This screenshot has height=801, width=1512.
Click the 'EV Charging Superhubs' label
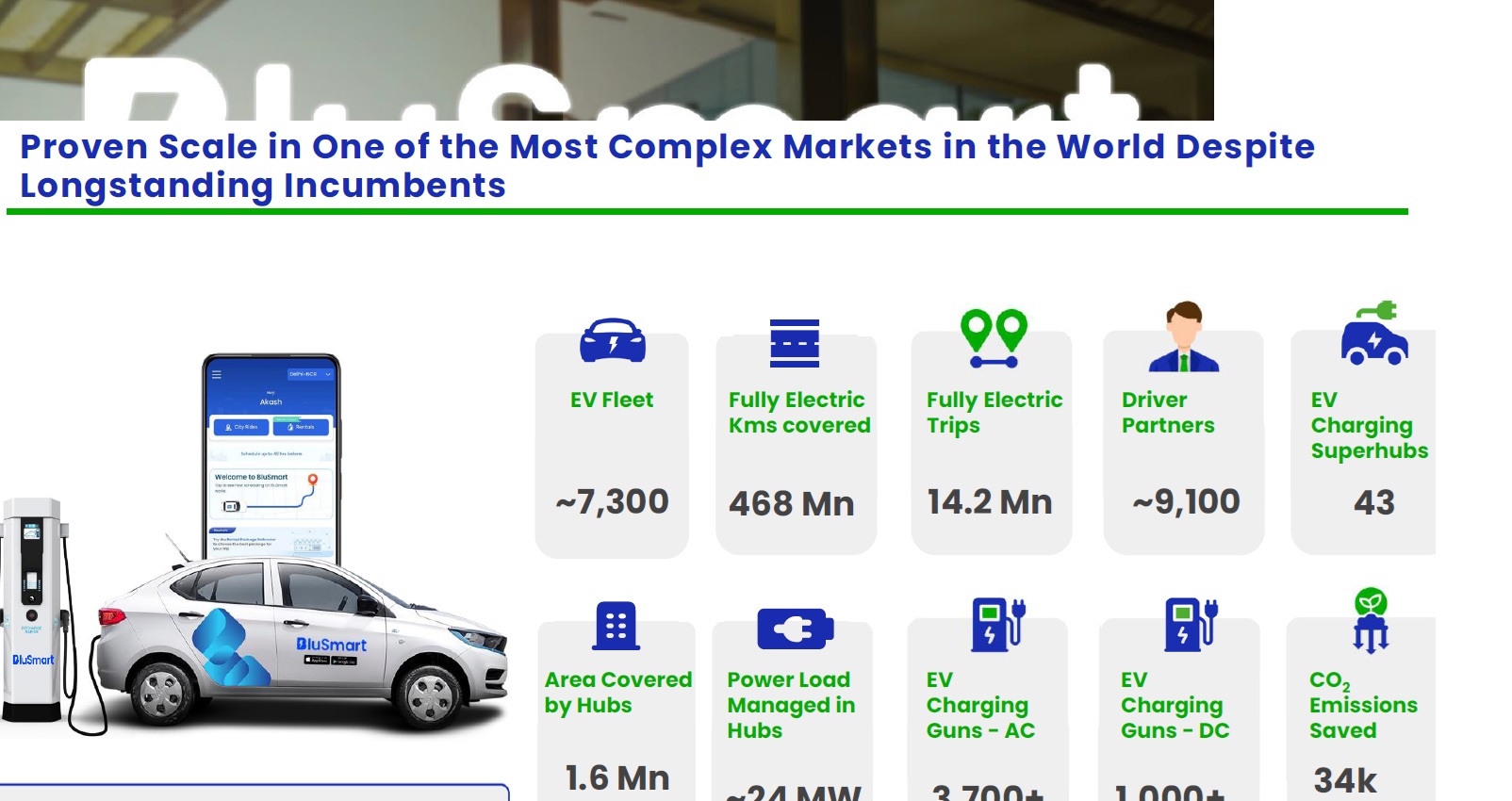coord(1370,425)
